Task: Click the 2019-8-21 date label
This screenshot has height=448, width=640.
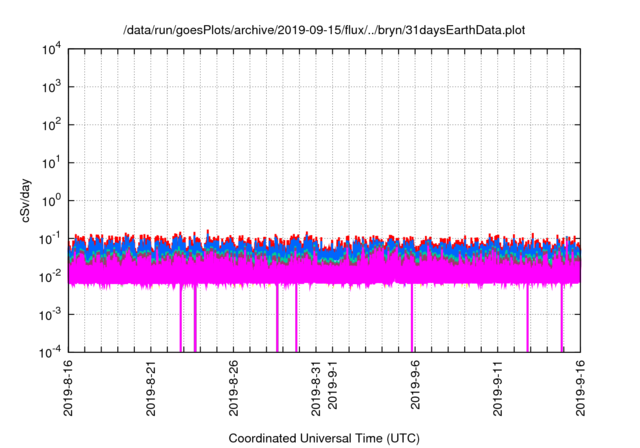Action: pyautogui.click(x=151, y=388)
